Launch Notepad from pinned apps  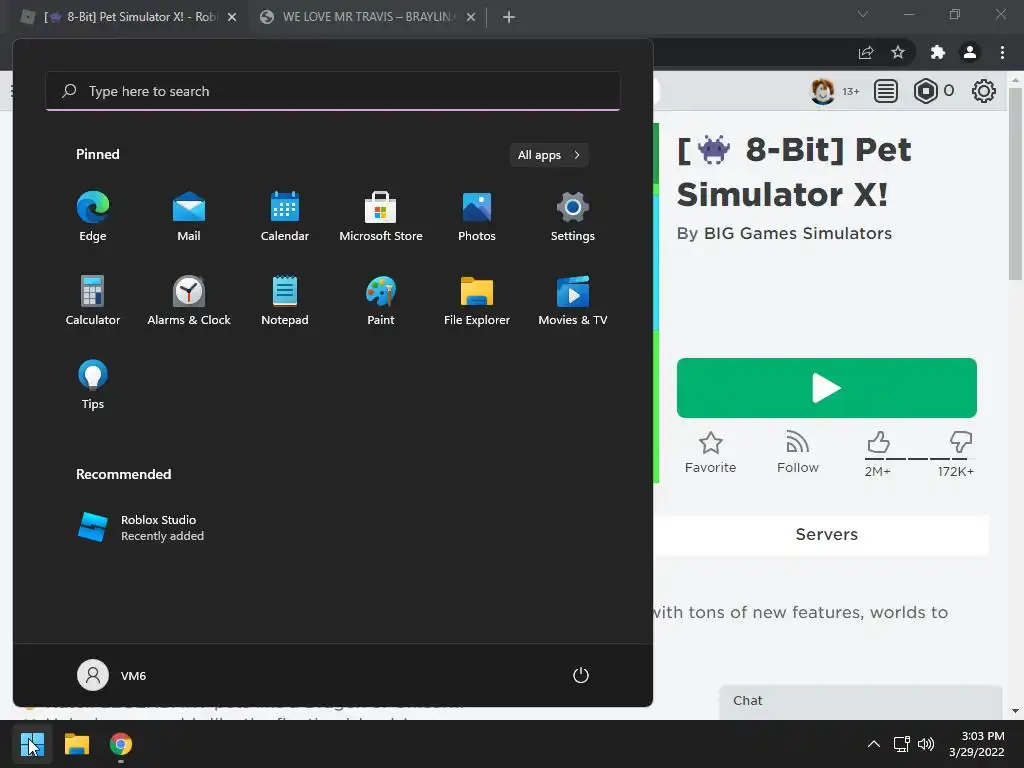point(285,300)
